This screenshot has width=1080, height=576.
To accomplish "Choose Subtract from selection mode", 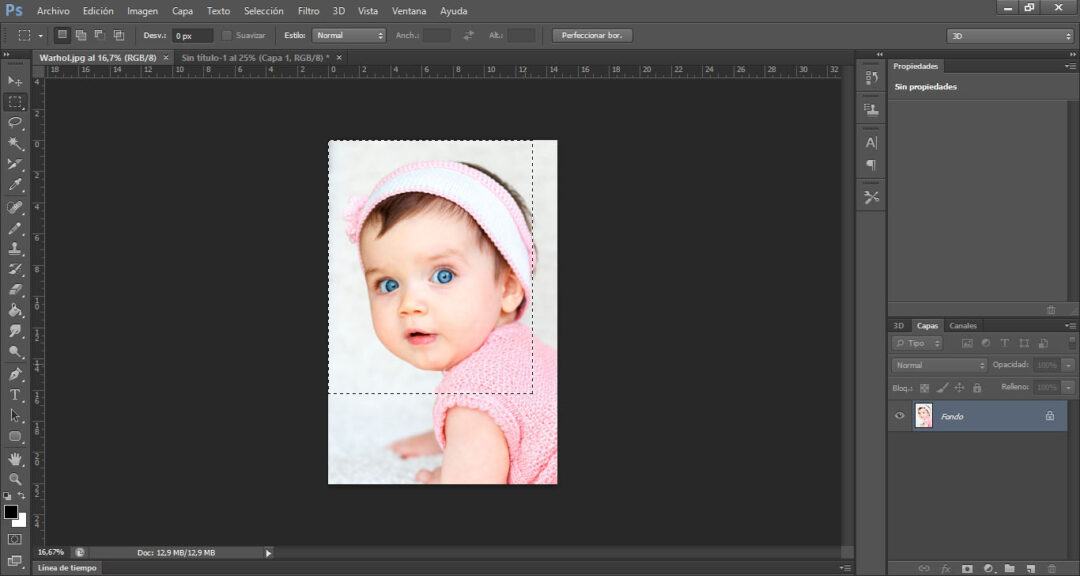I will pos(99,35).
